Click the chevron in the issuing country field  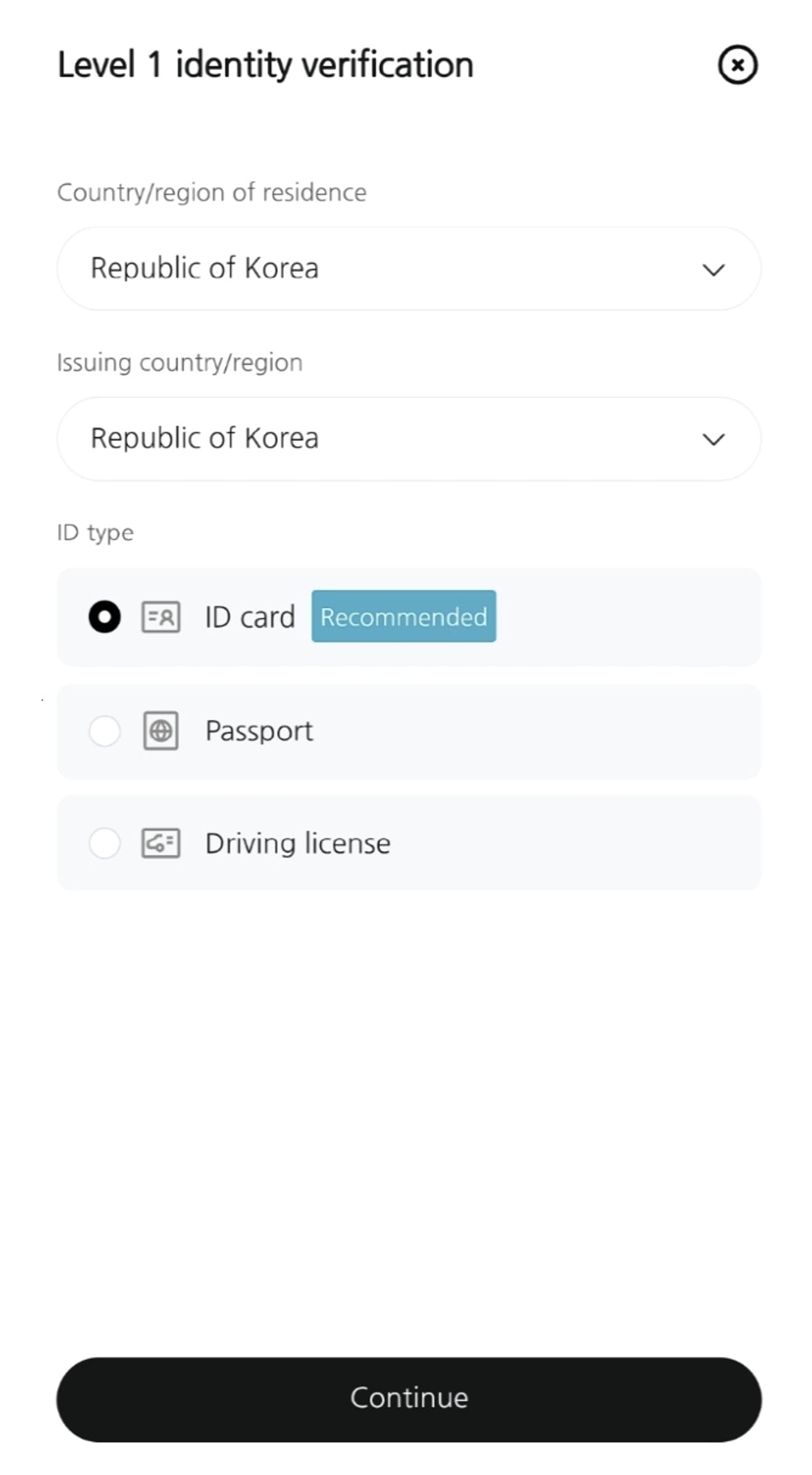pyautogui.click(x=714, y=439)
